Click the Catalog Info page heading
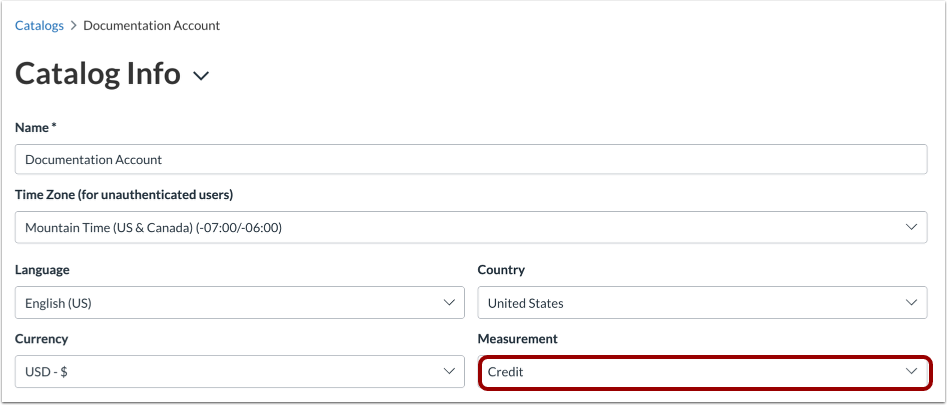947x405 pixels. [98, 74]
